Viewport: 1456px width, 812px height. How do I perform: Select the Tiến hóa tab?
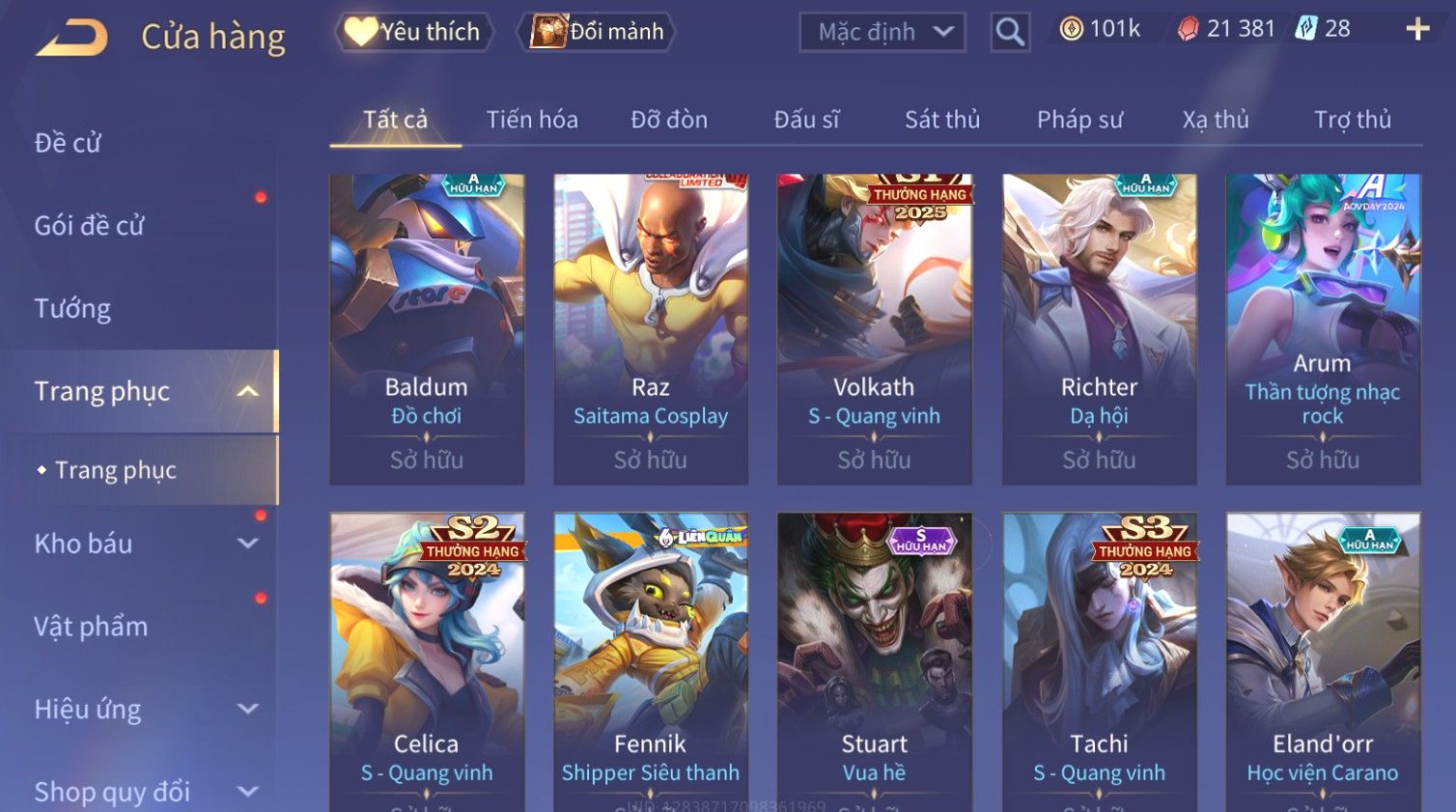click(x=532, y=120)
